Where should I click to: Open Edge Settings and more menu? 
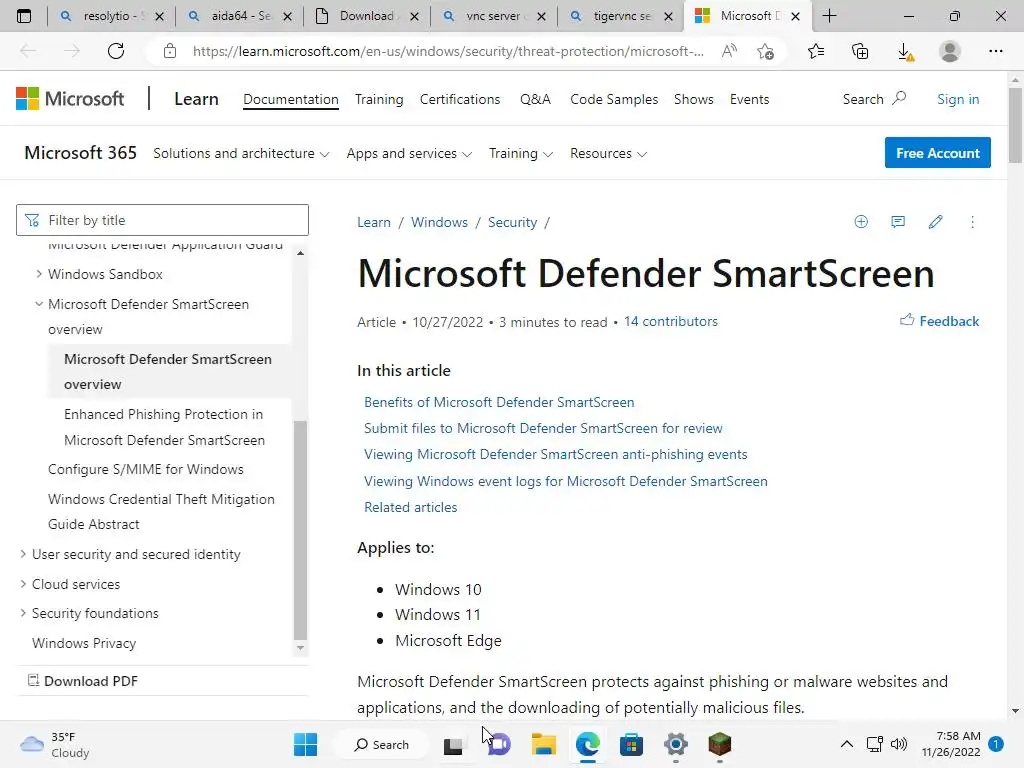click(995, 51)
